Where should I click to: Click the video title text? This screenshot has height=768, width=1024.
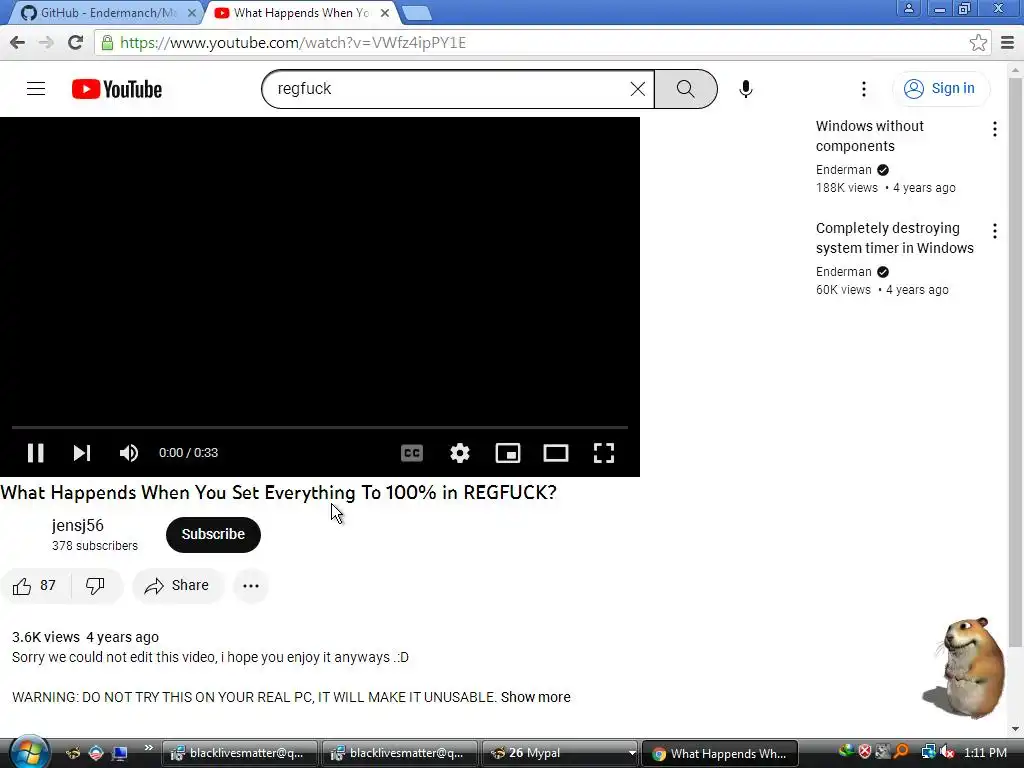(278, 492)
